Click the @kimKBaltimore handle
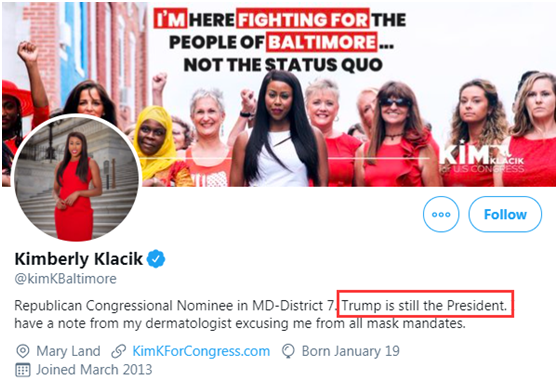Viewport: 558px width, 382px height. 65,278
